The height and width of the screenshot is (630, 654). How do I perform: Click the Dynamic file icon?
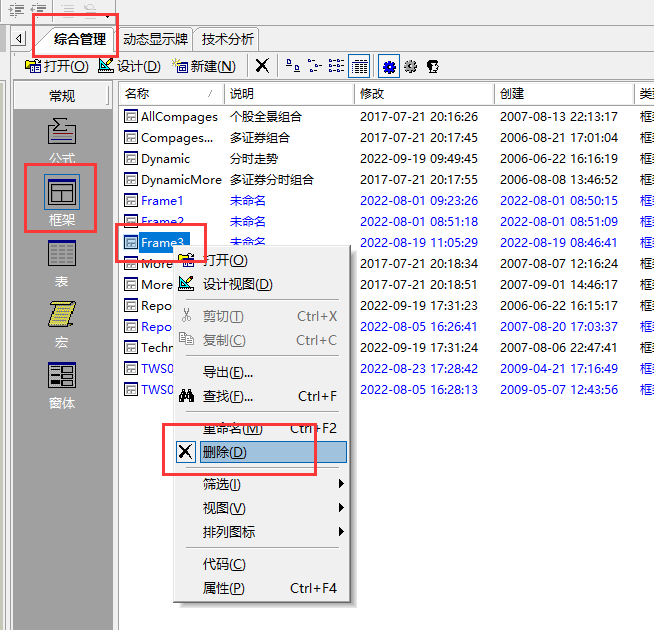(x=131, y=159)
